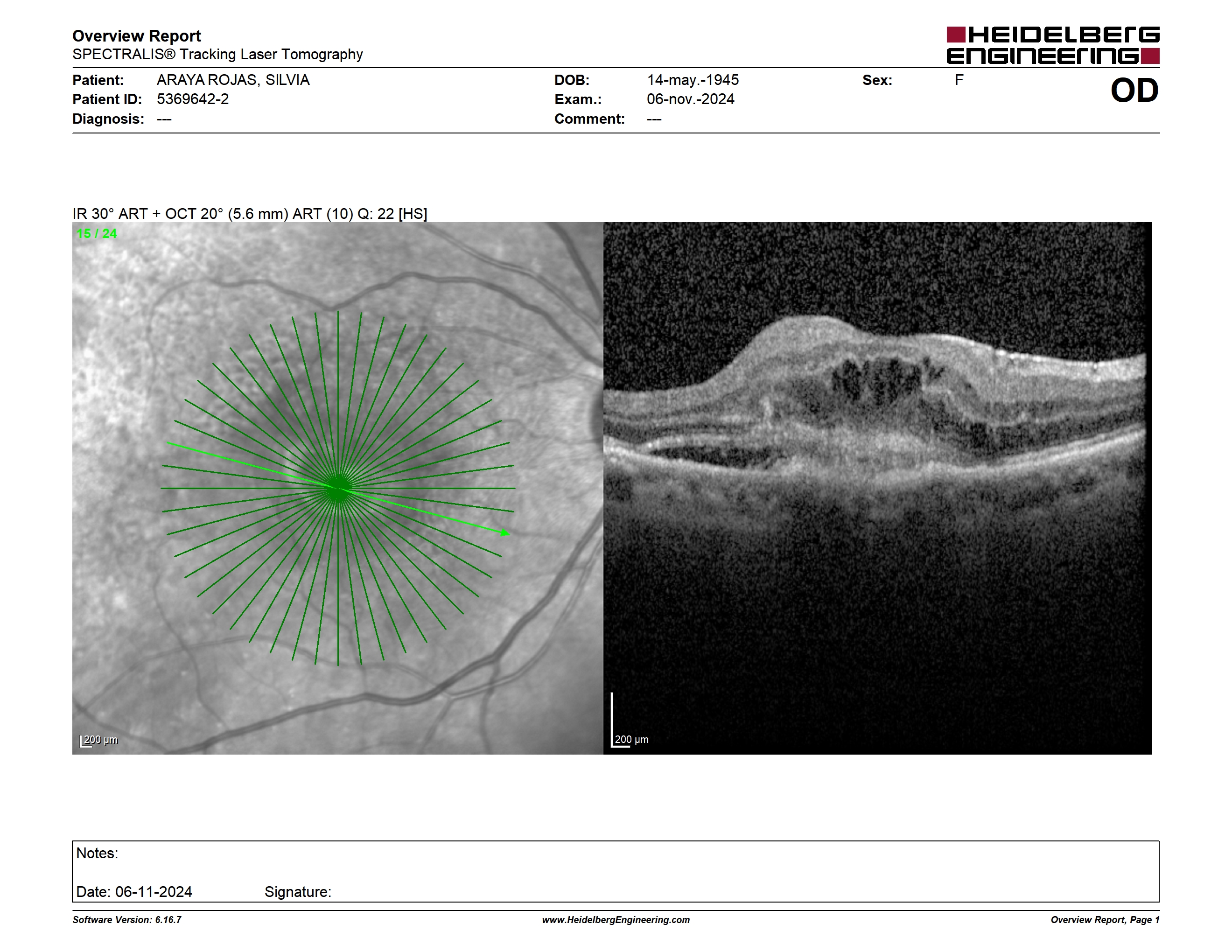
Task: Click the 'Overview Report' title
Action: [x=137, y=36]
